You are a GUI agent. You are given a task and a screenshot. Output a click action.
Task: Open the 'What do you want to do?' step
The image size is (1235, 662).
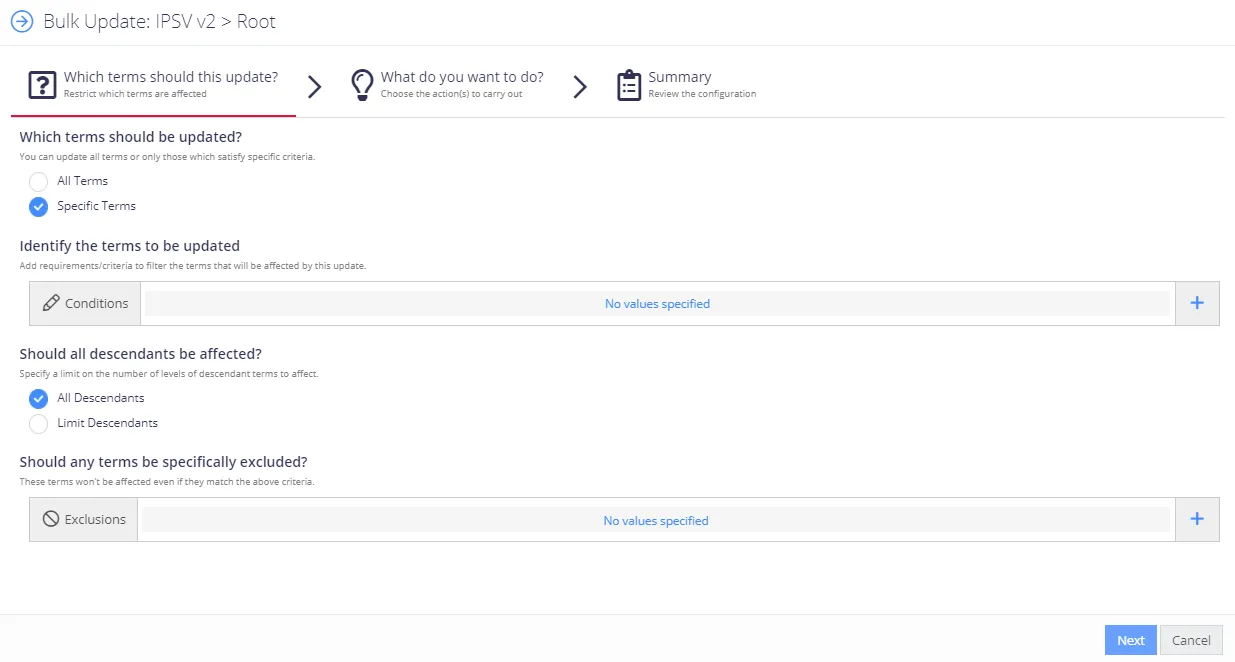[x=448, y=85]
